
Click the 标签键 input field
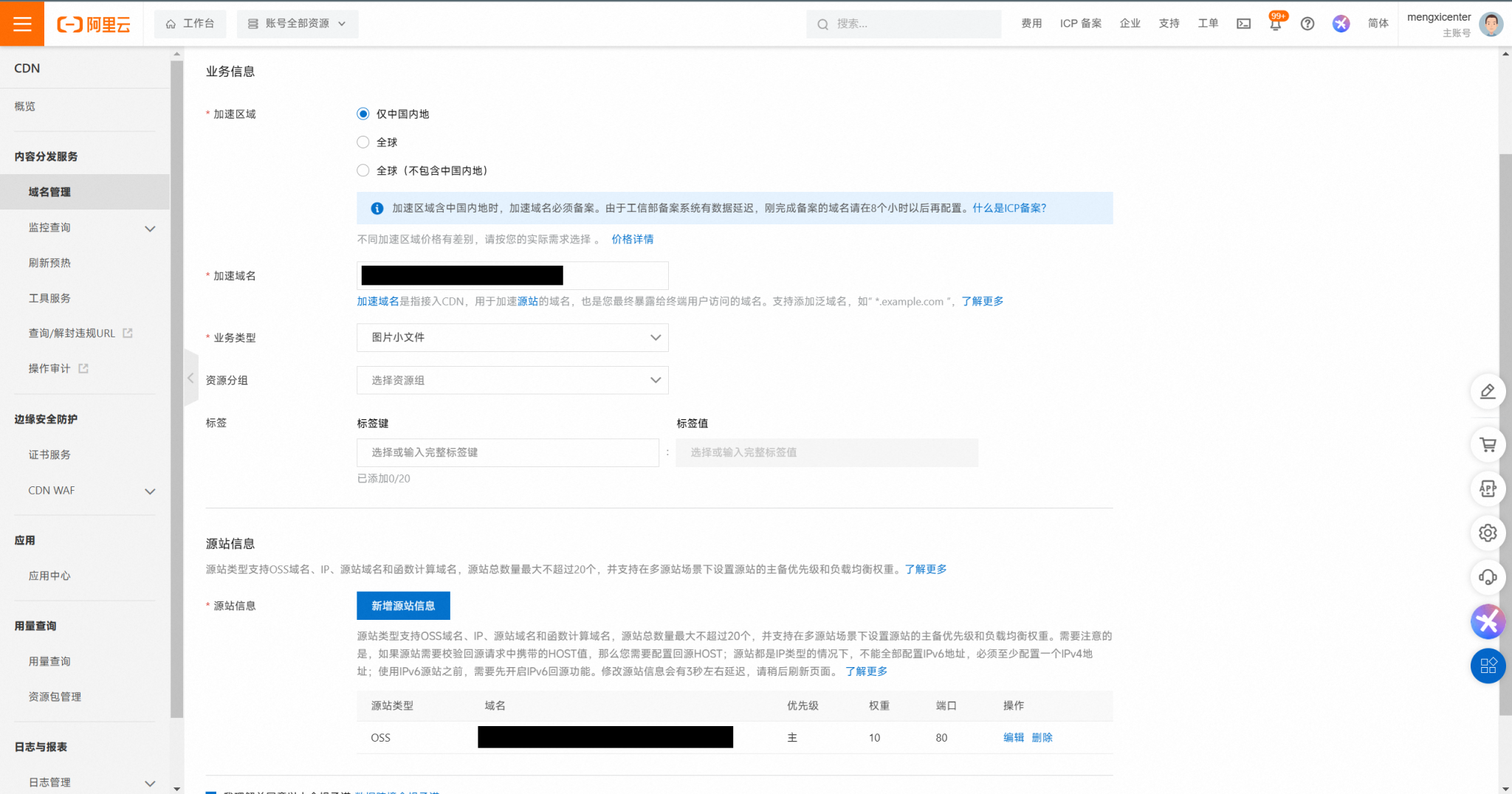(507, 452)
